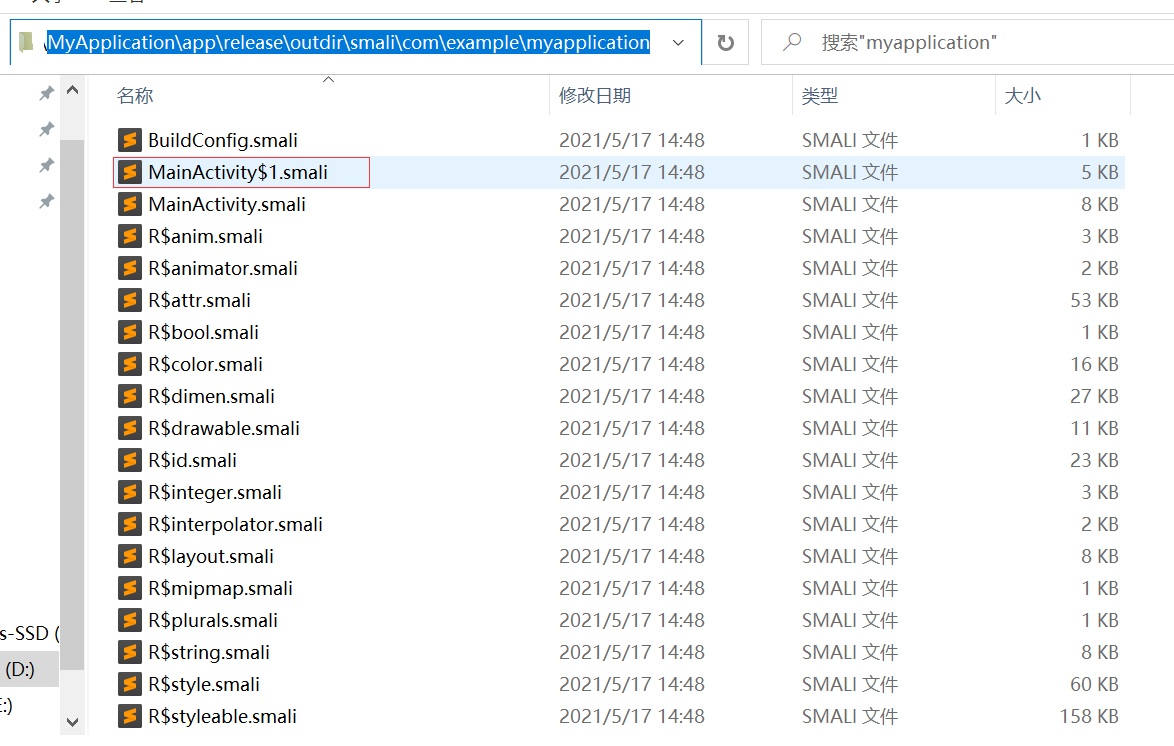Click the 60 KB size of R$style.smali

click(x=1094, y=685)
